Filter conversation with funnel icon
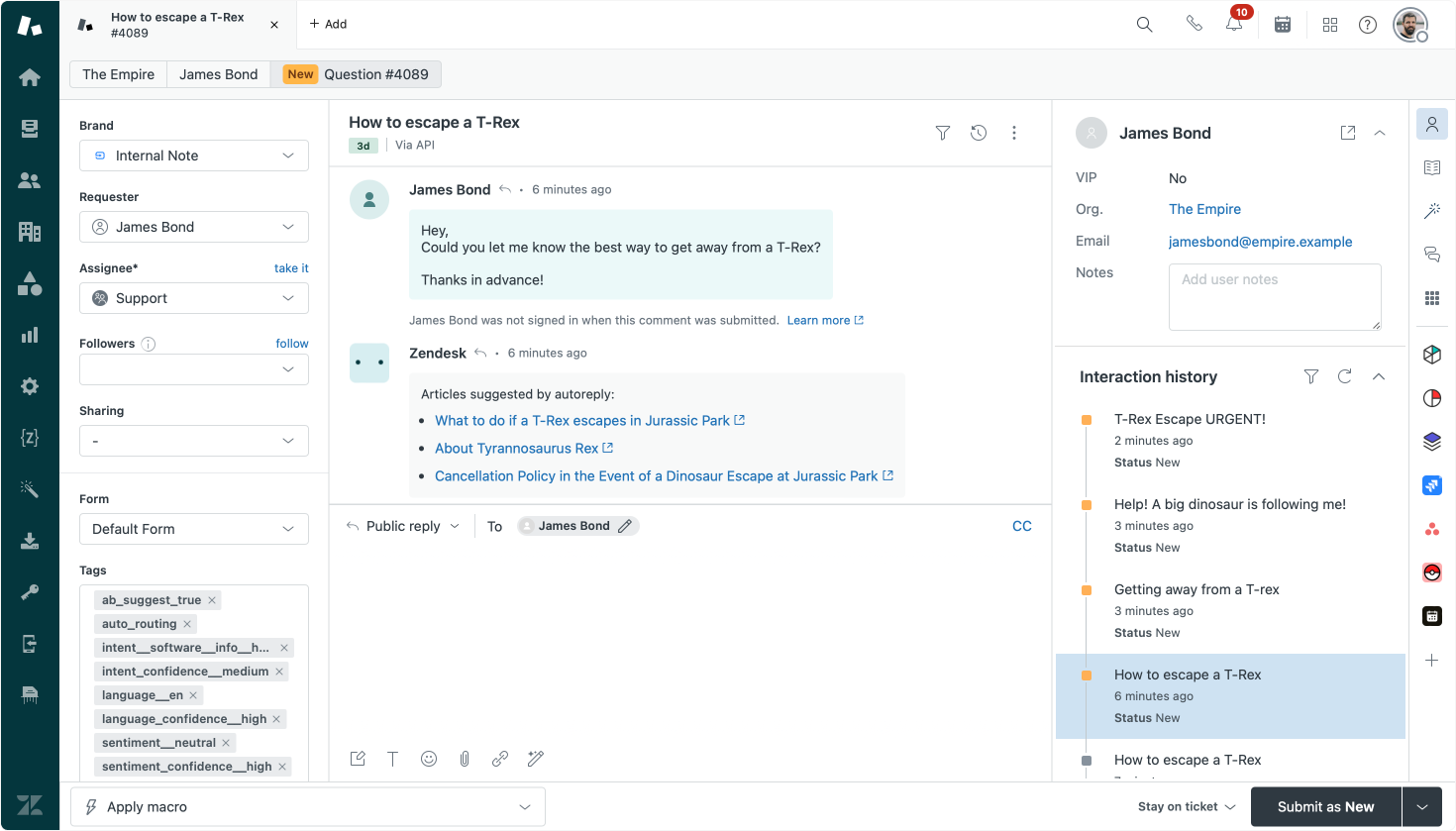 pyautogui.click(x=943, y=133)
